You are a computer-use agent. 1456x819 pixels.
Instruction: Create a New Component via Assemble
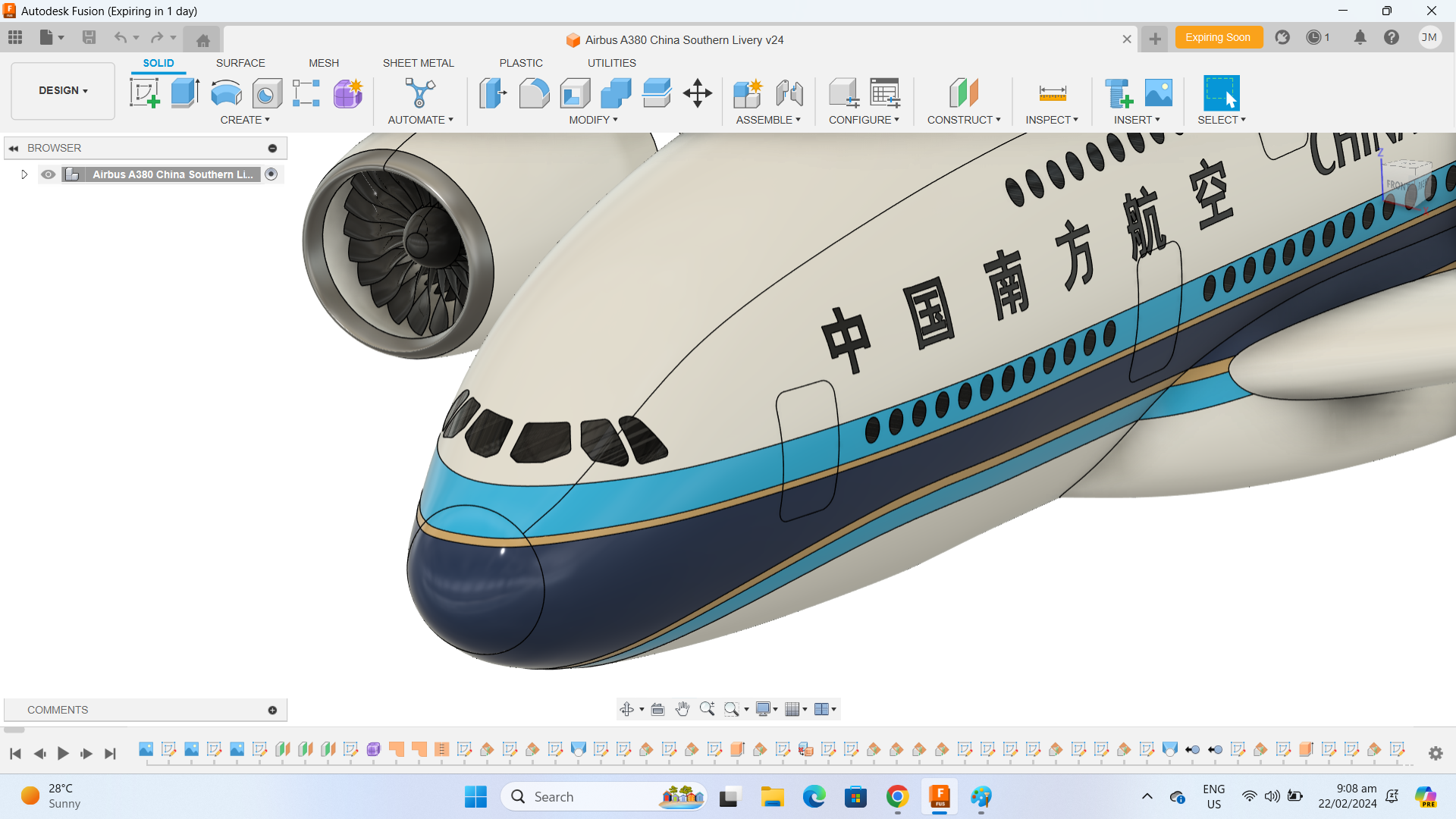coord(748,93)
